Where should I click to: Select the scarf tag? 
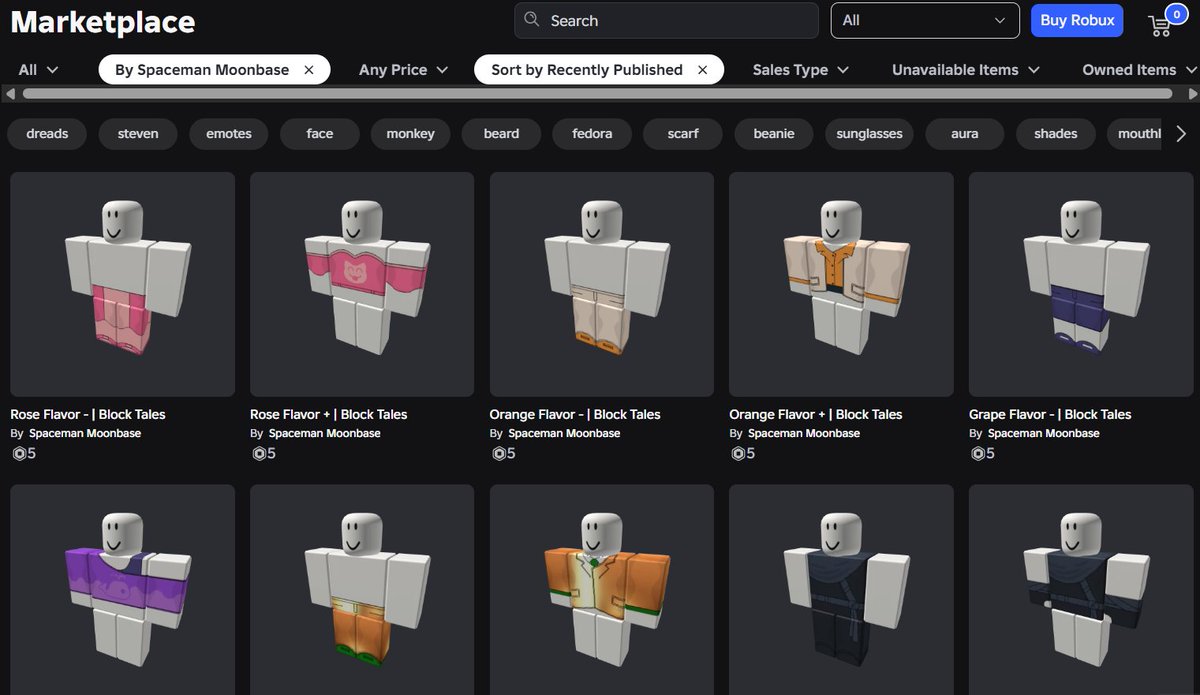[x=683, y=133]
